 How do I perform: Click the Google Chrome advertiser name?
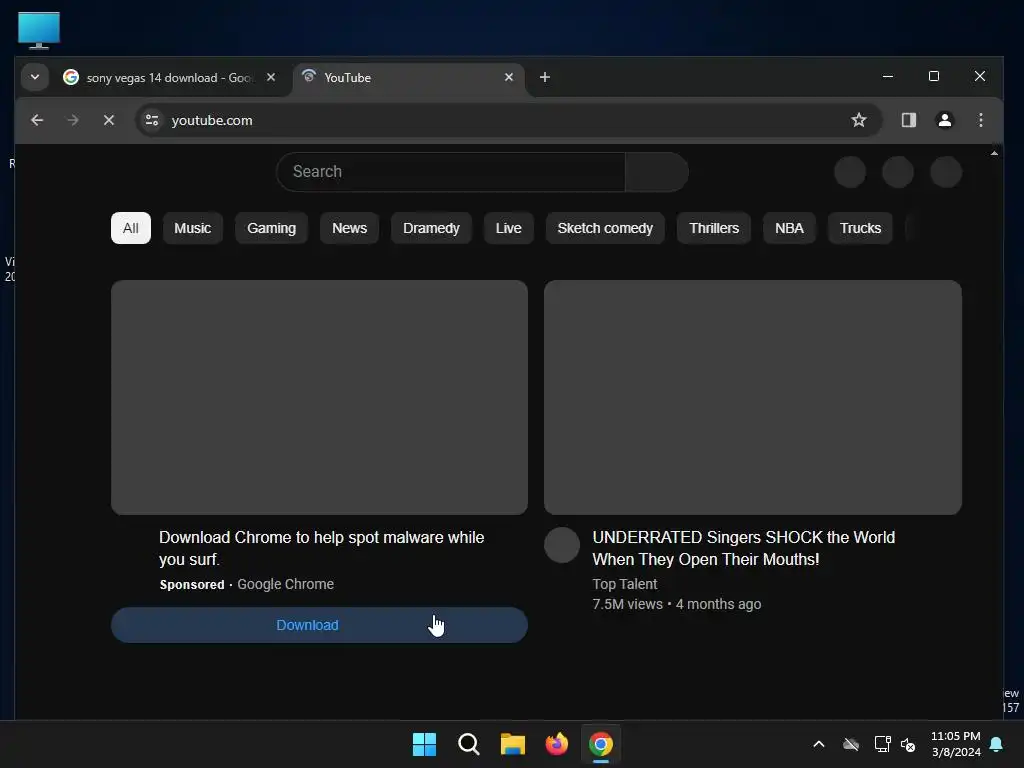[x=285, y=584]
